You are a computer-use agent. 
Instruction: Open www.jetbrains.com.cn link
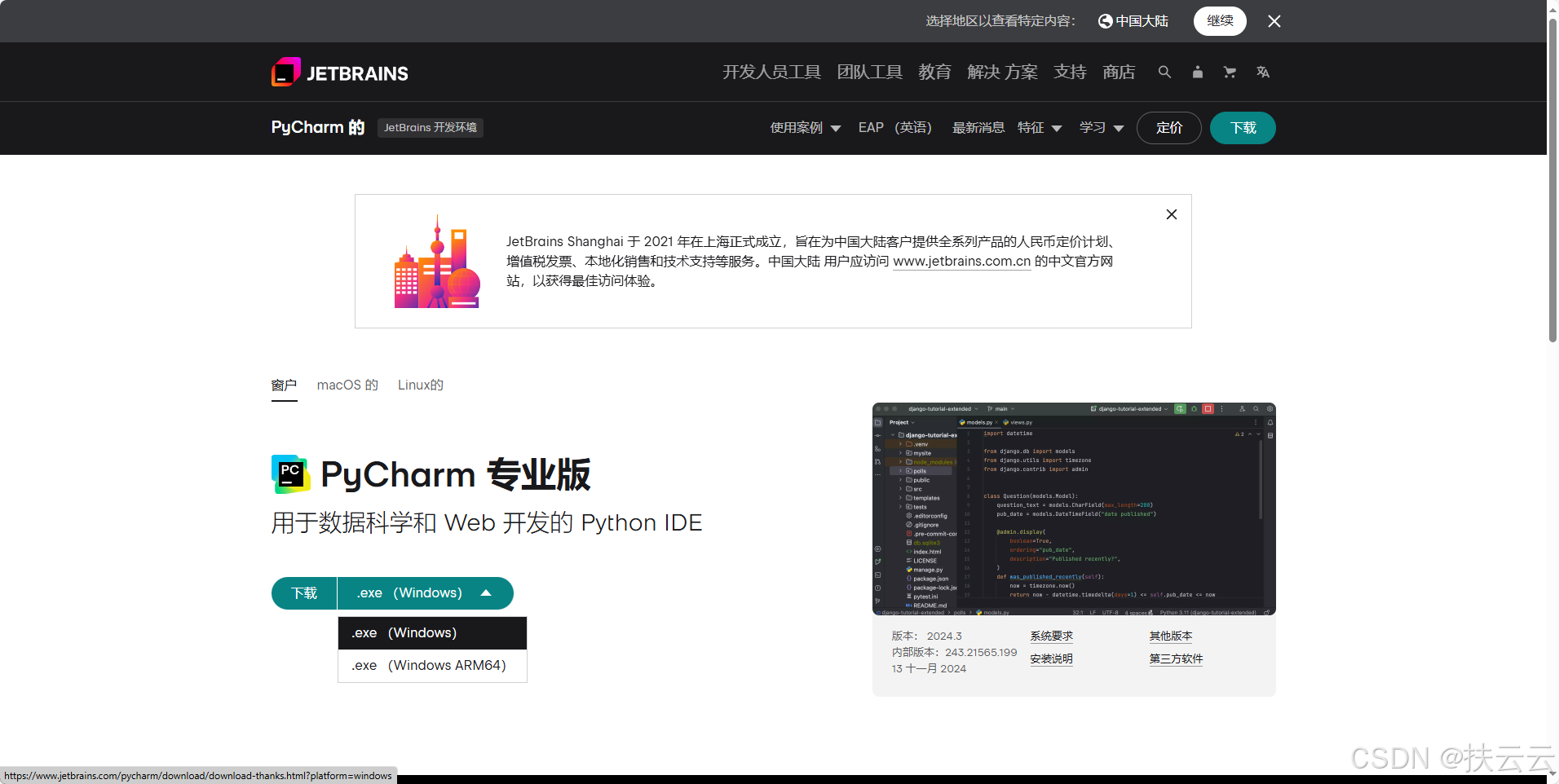[962, 262]
